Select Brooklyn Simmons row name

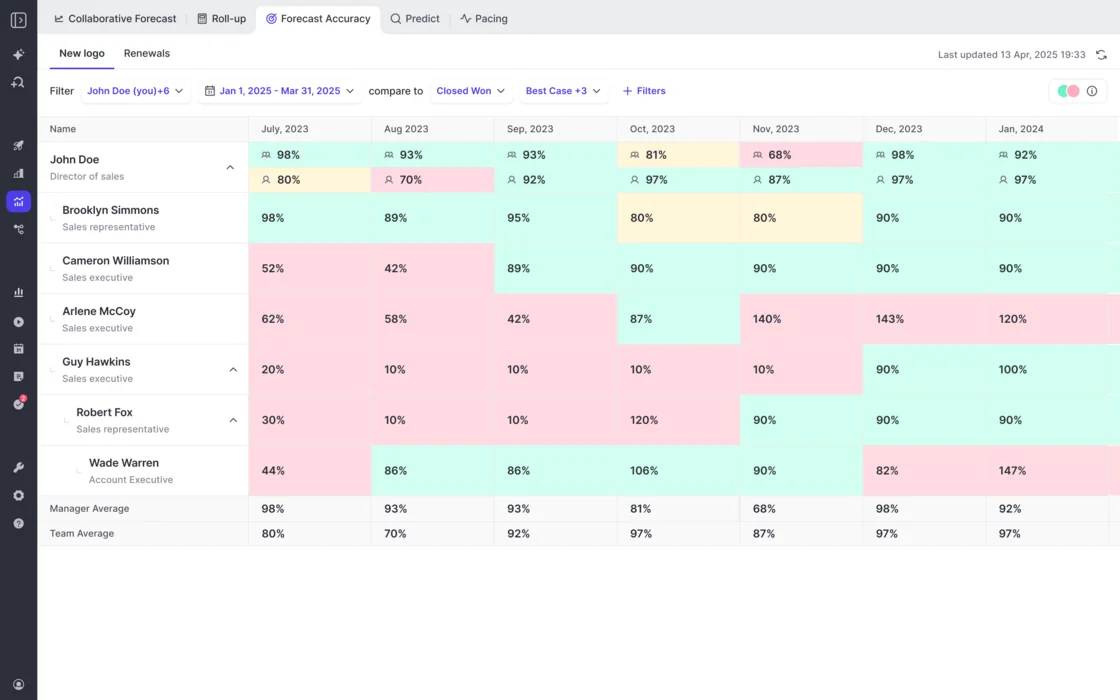(x=111, y=210)
